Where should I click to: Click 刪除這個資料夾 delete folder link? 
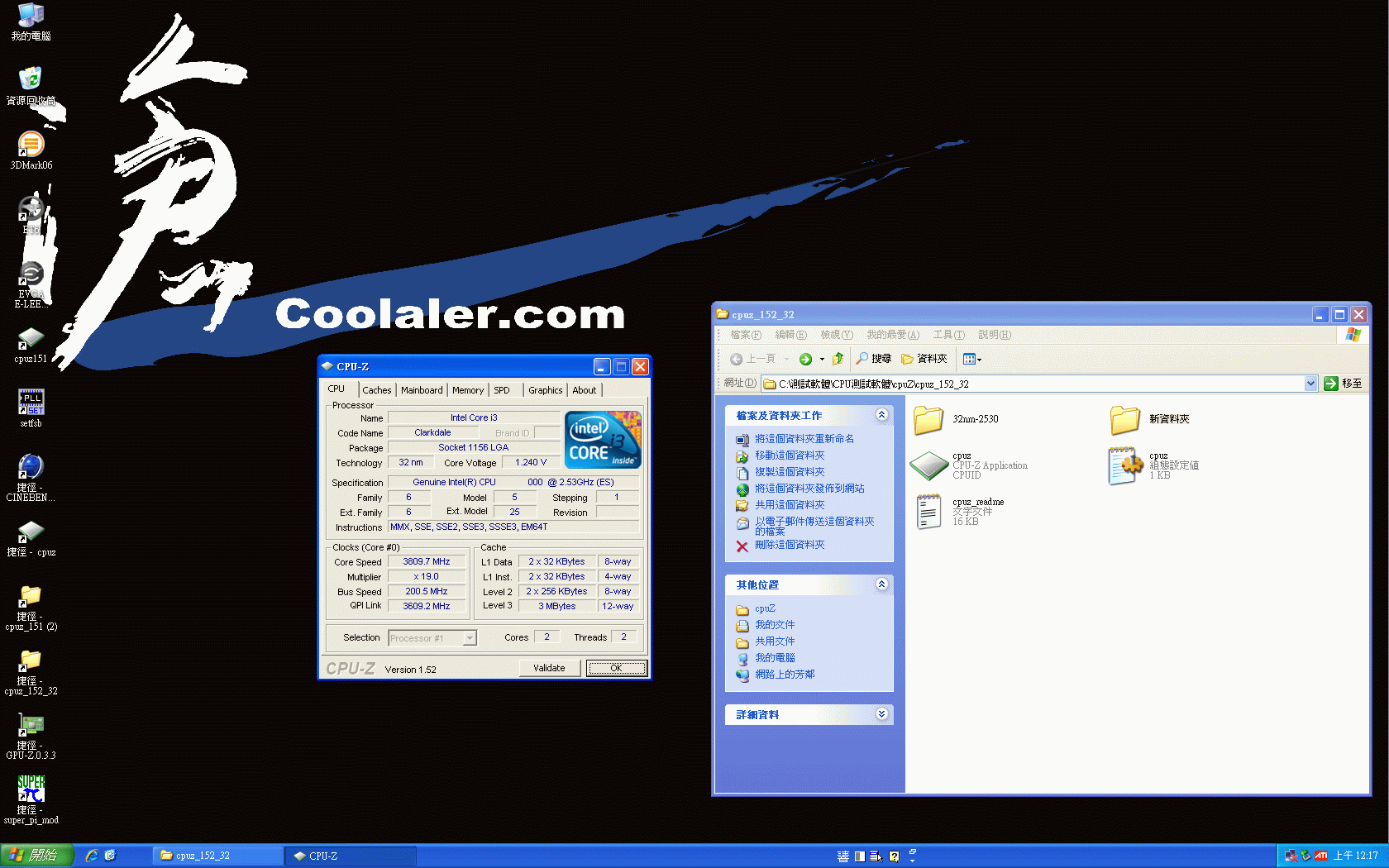789,545
